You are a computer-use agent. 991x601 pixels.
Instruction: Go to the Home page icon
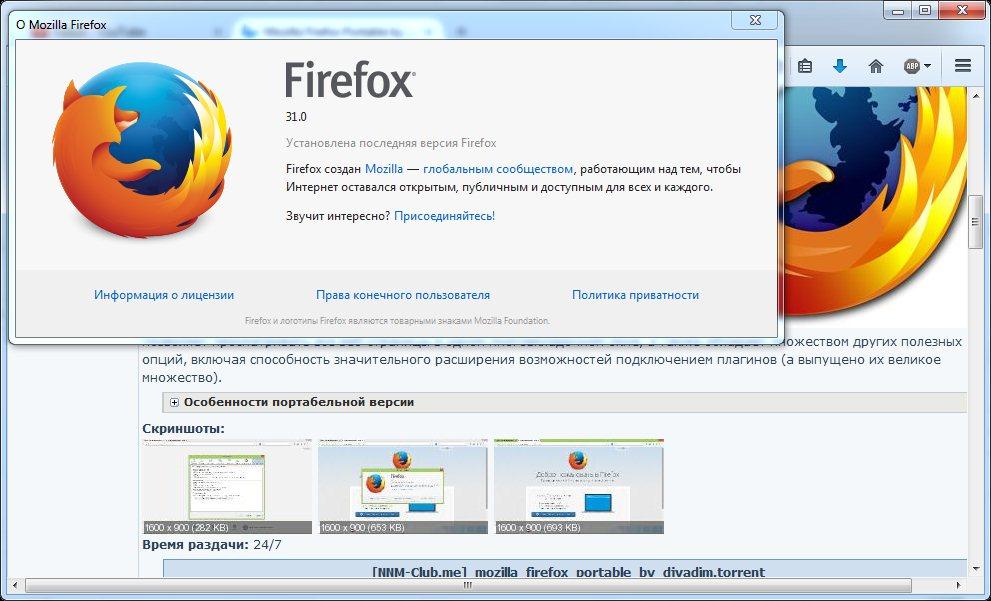(875, 66)
